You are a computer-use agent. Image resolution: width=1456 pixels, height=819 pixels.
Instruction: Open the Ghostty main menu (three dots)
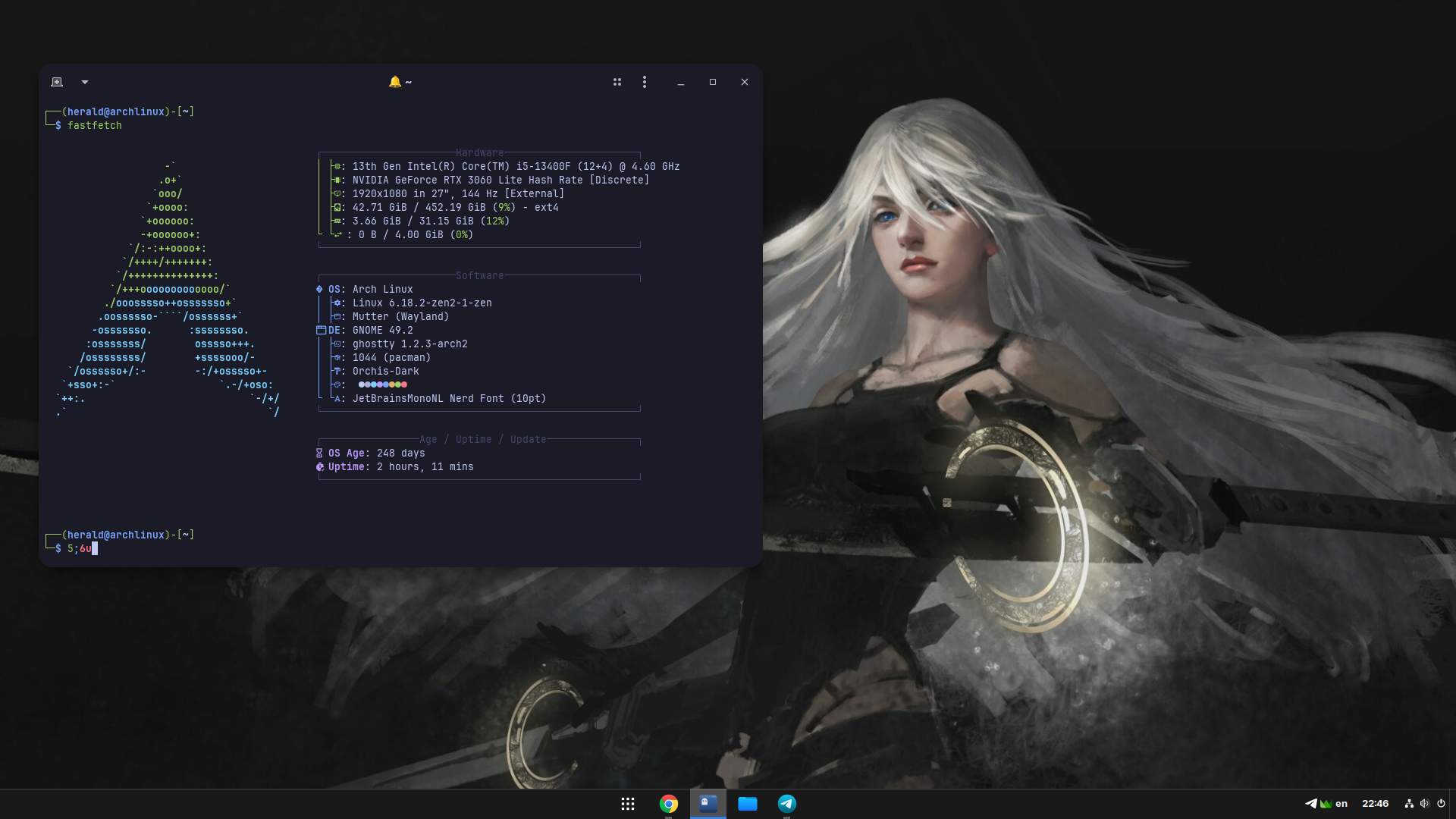(645, 82)
